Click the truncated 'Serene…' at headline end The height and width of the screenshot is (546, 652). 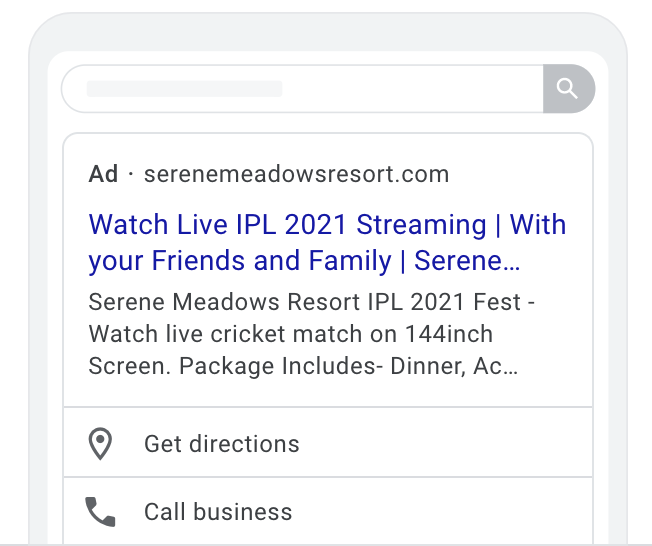(x=467, y=261)
